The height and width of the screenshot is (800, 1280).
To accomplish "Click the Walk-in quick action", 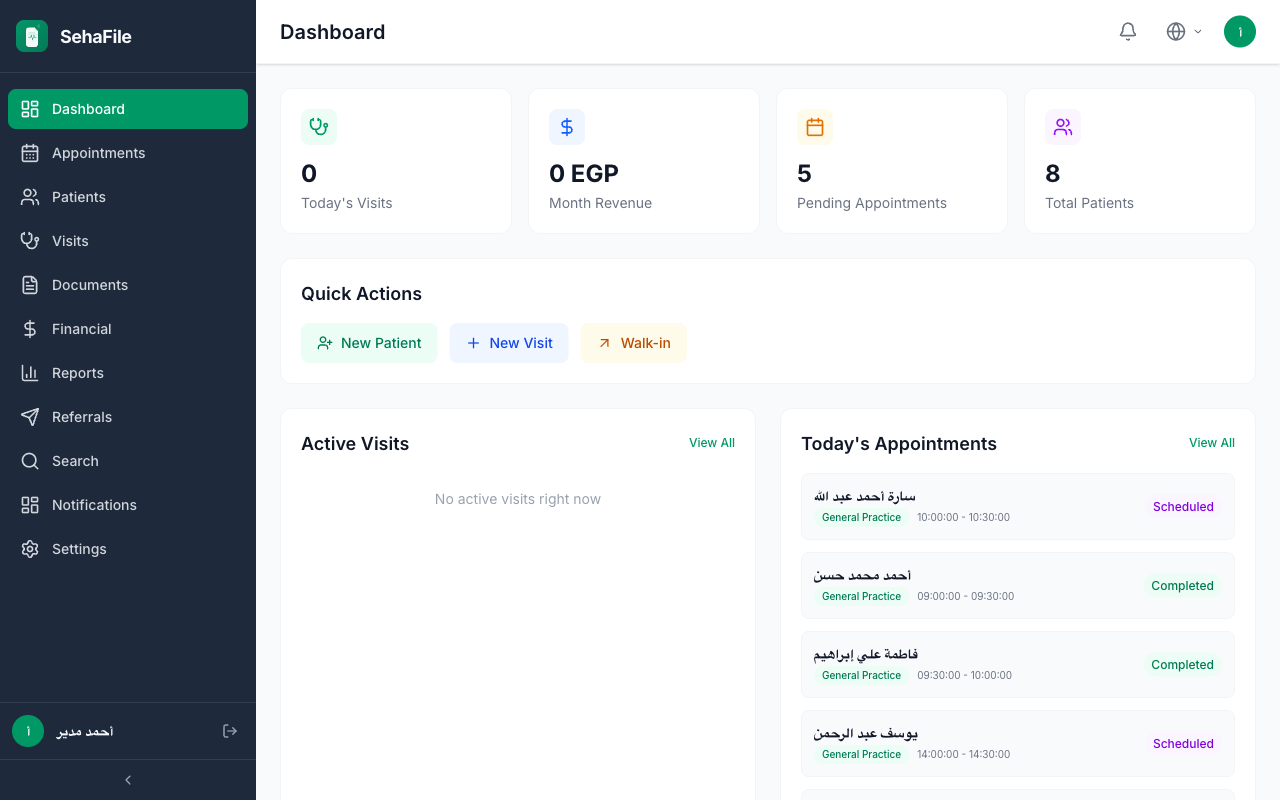I will 634,343.
